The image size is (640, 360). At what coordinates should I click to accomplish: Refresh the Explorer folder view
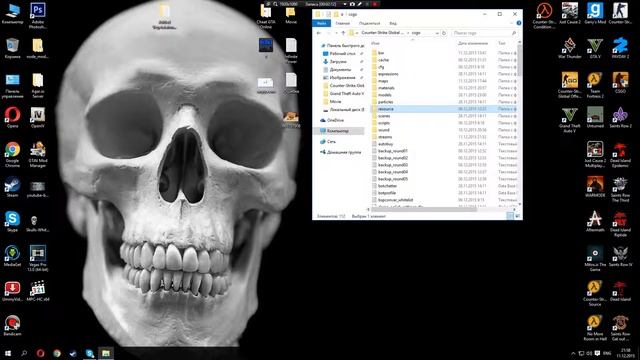click(444, 33)
